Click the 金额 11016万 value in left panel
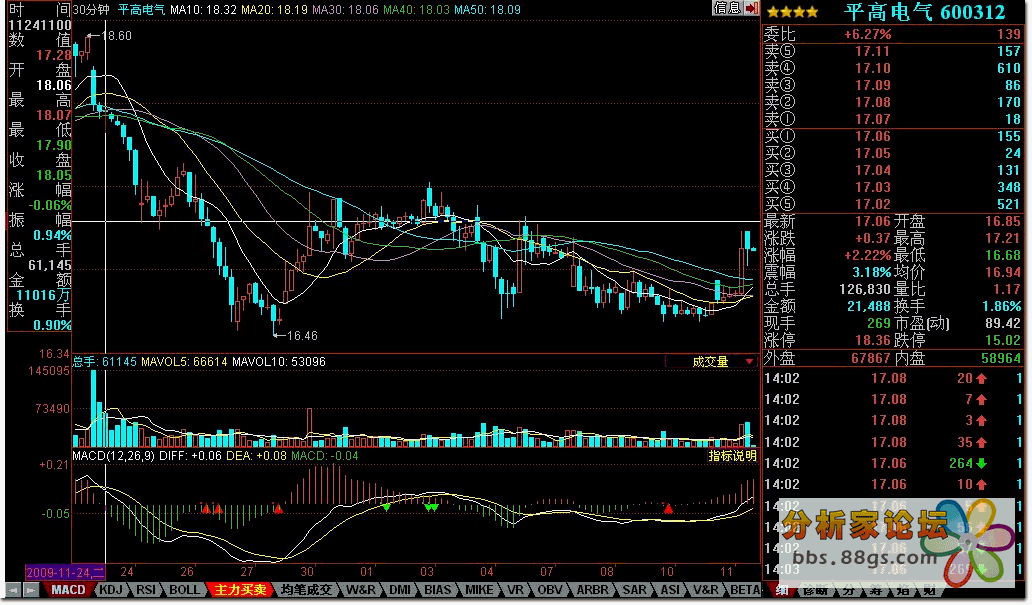Viewport: 1032px width, 605px height. pos(43,295)
